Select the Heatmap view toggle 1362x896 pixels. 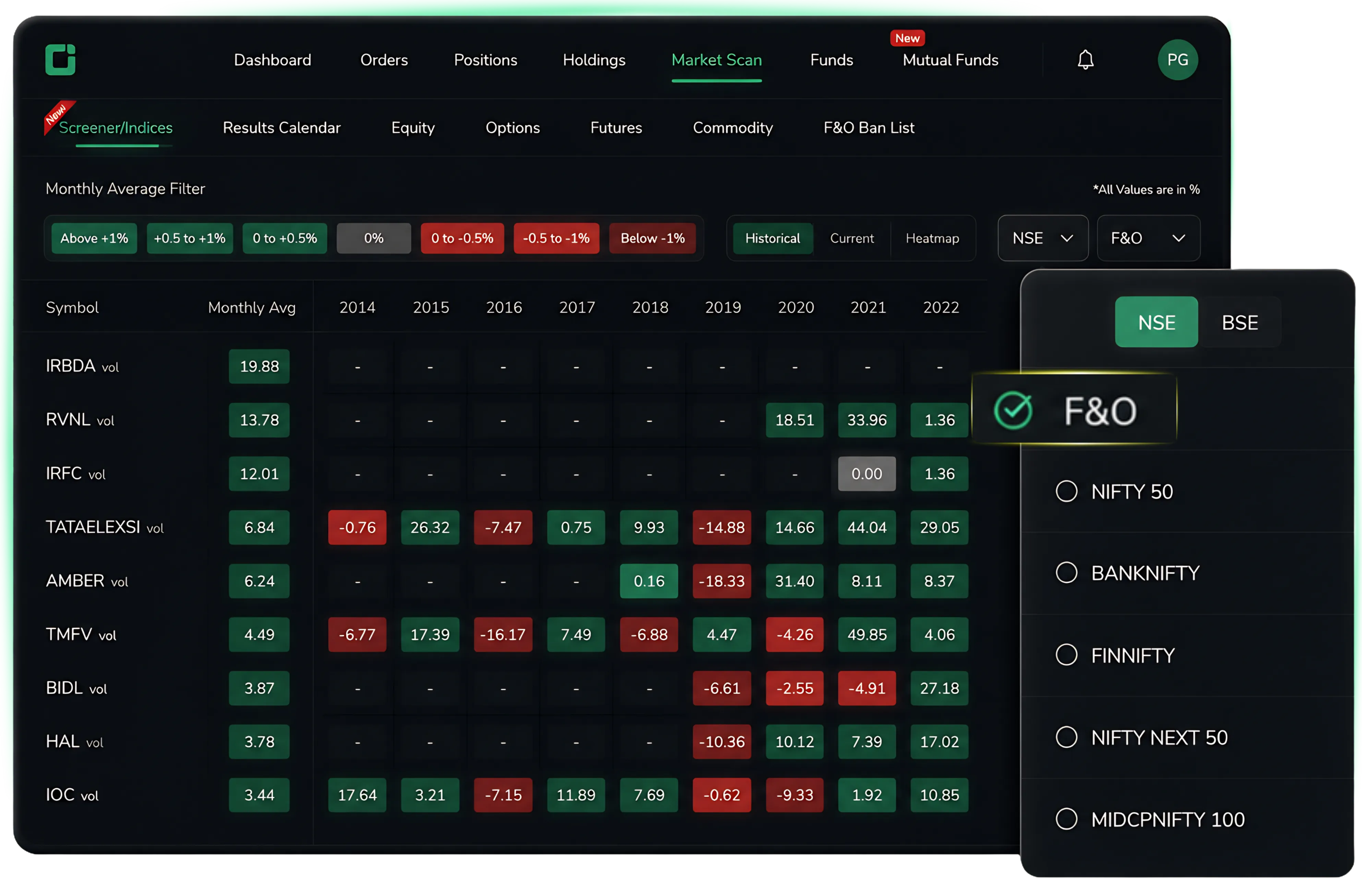click(932, 238)
